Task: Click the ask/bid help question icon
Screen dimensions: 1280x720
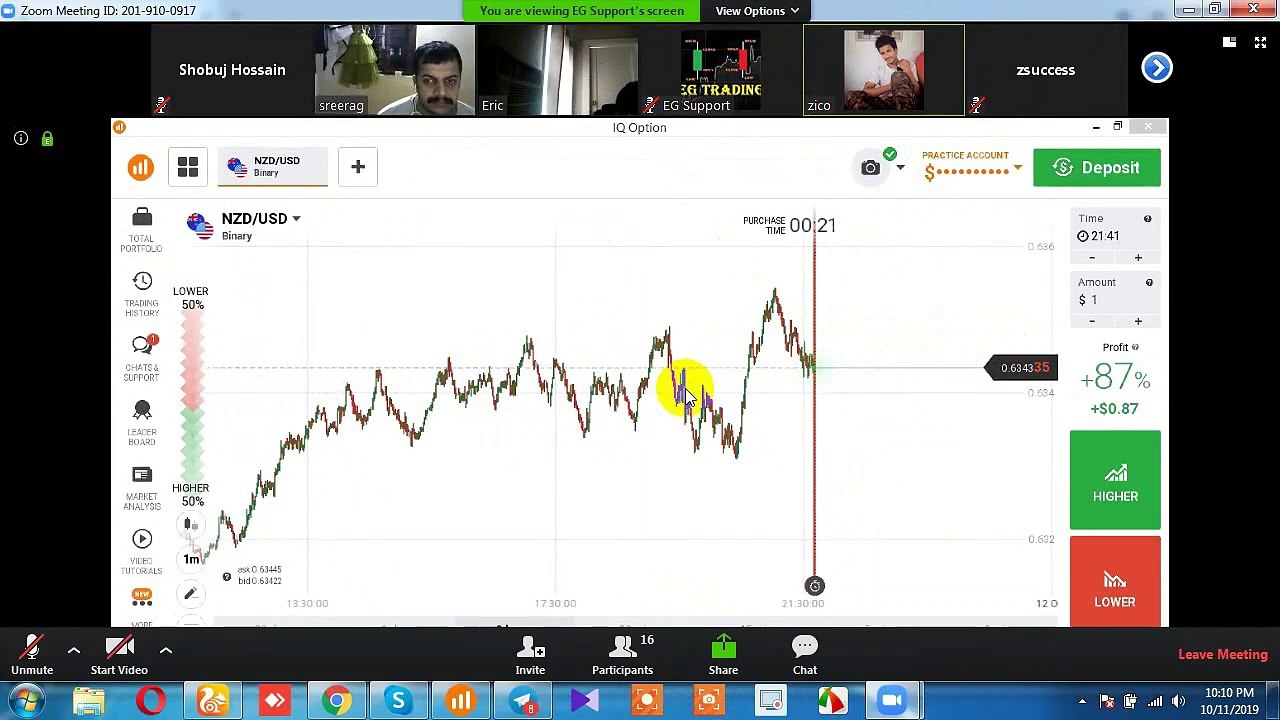Action: pyautogui.click(x=227, y=576)
